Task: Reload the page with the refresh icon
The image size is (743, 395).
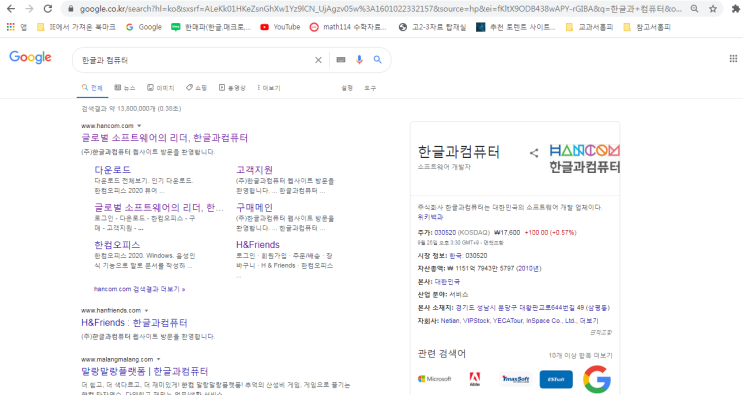Action: pyautogui.click(x=48, y=9)
